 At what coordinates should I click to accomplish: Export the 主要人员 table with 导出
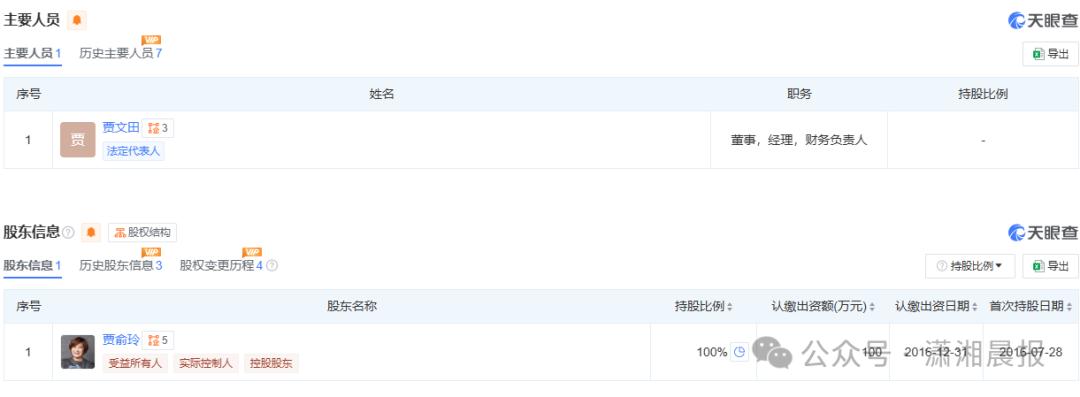(1050, 54)
